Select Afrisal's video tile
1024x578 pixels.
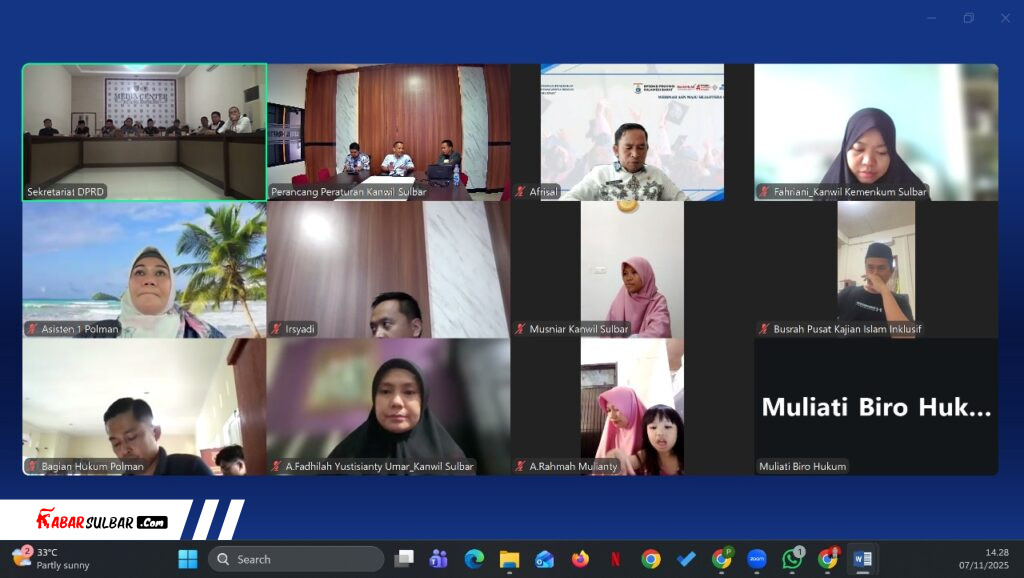632,132
